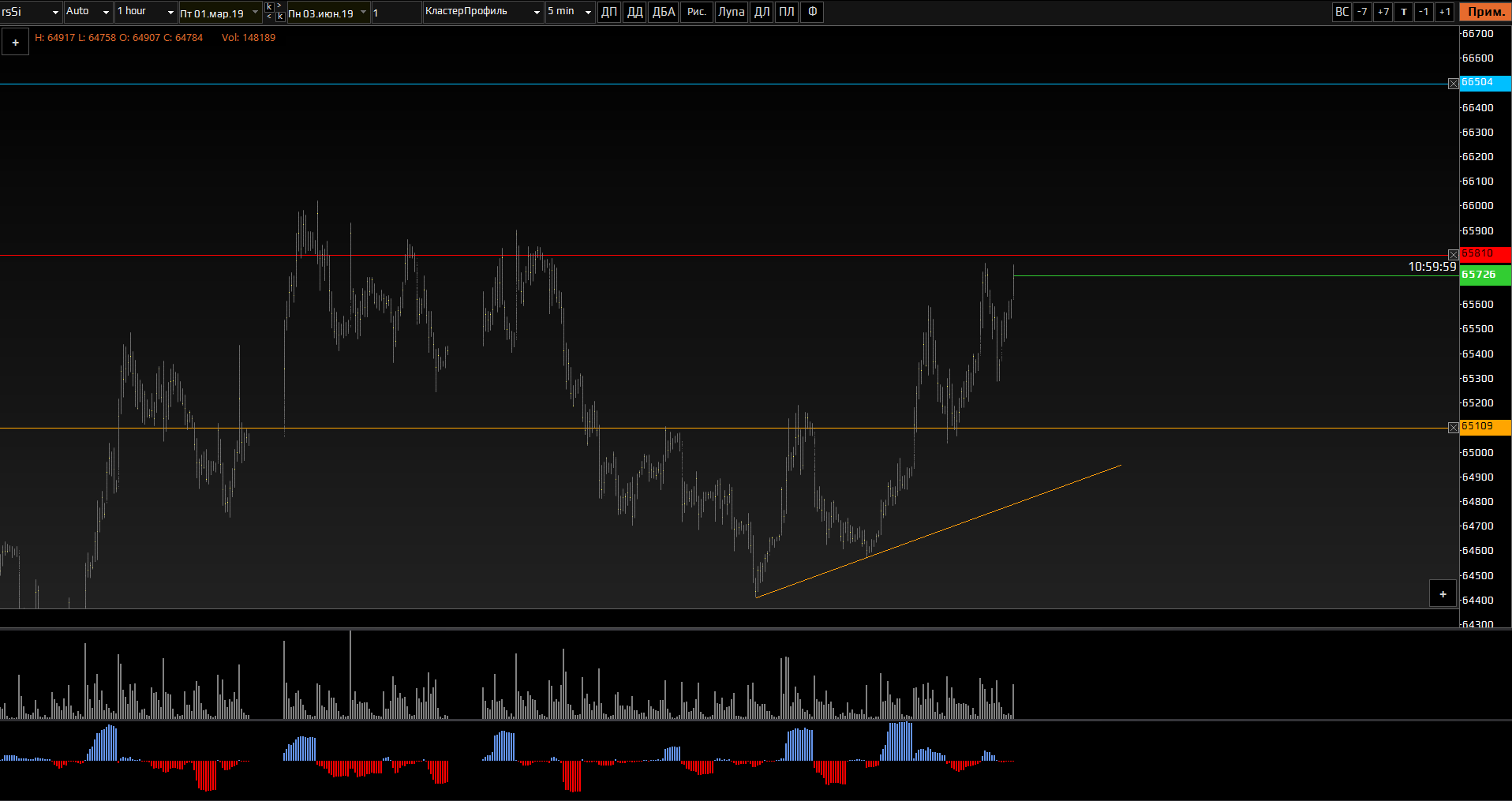Viewport: 1512px width, 801px height.
Task: Open the Рис. drawing tools
Action: [x=696, y=12]
